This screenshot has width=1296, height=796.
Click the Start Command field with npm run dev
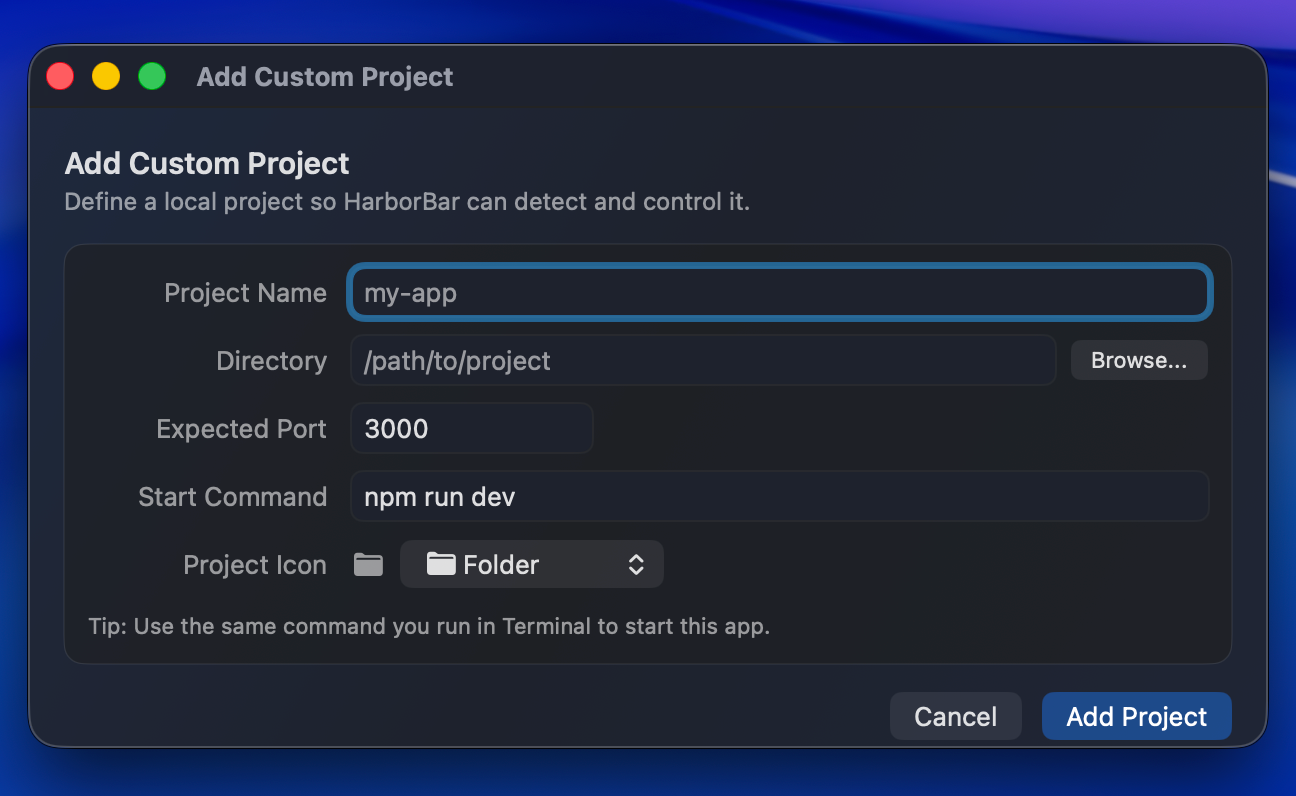pyautogui.click(x=778, y=496)
